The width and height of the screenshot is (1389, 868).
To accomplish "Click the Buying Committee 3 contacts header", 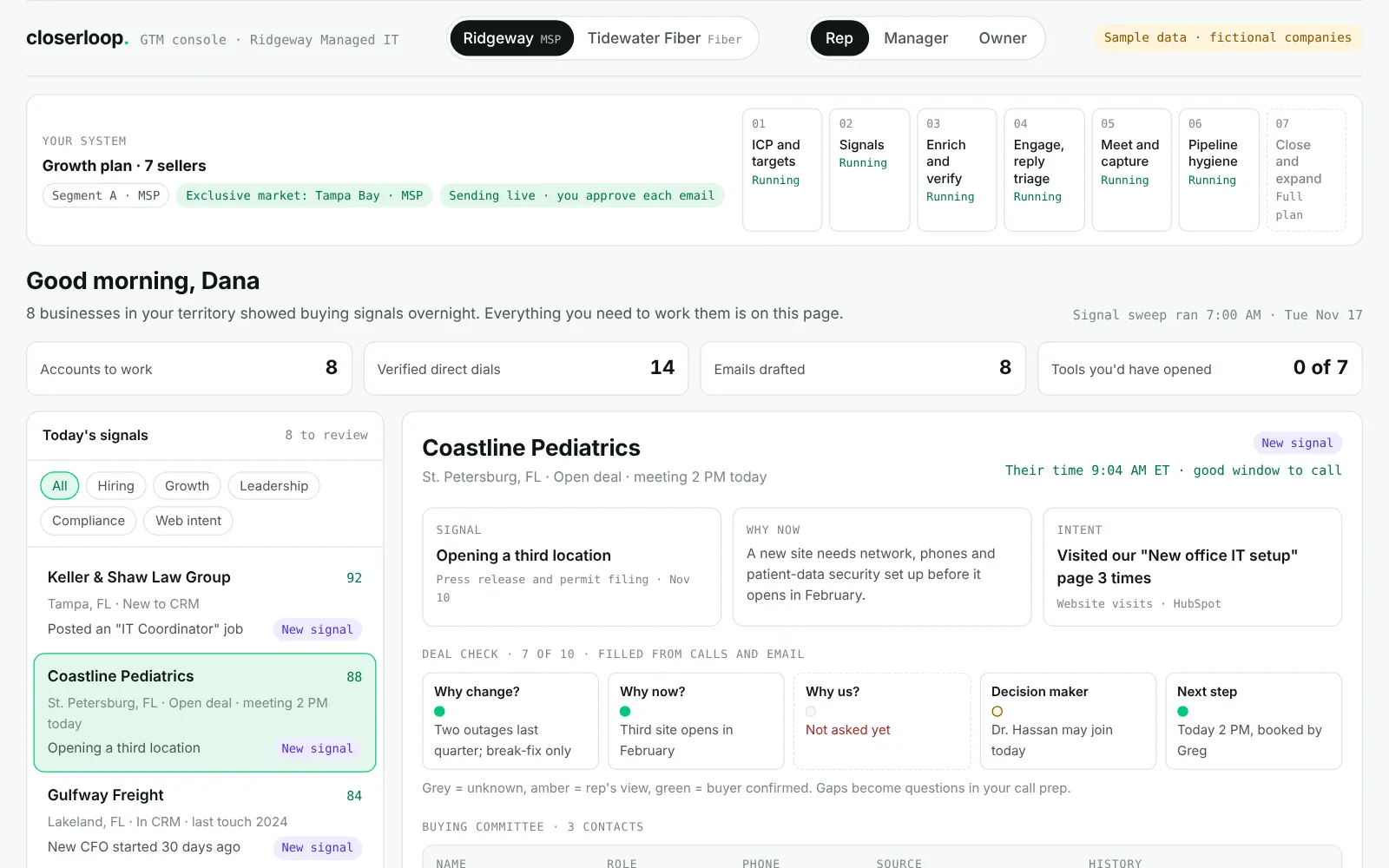I will click(533, 827).
